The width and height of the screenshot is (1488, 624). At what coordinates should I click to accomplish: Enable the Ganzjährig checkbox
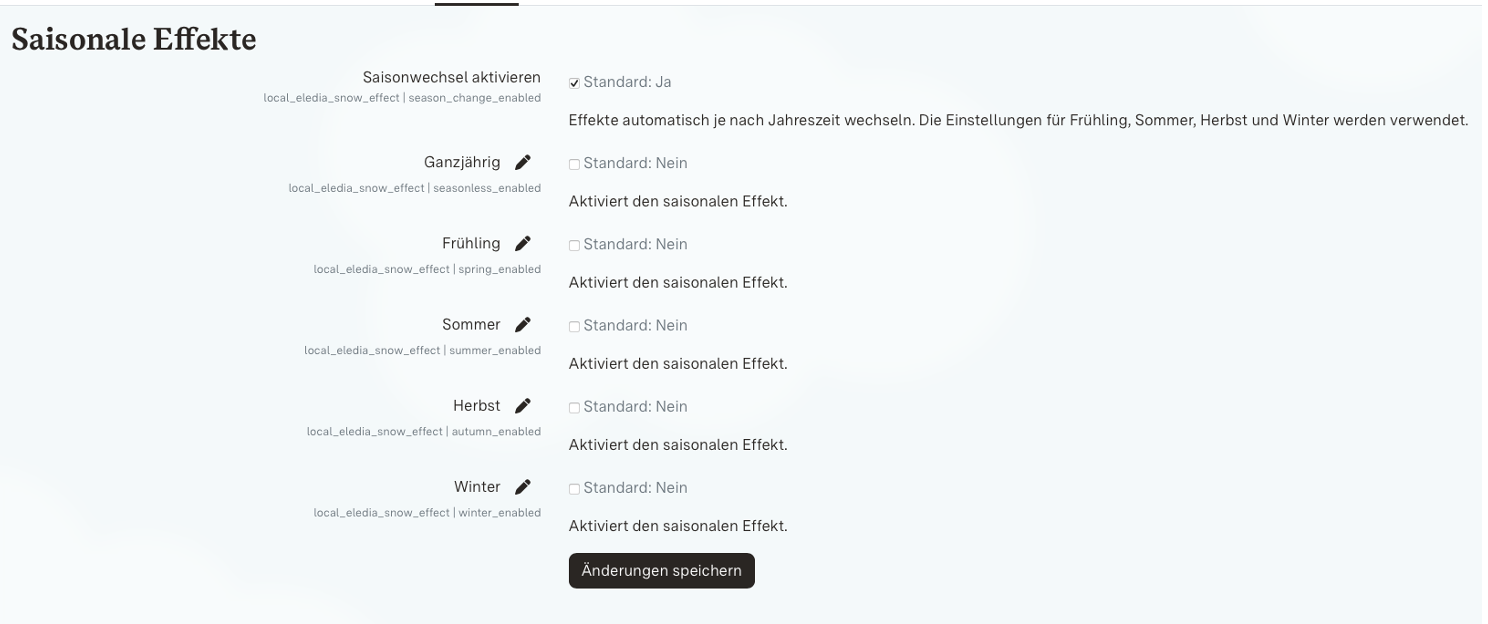(x=574, y=164)
